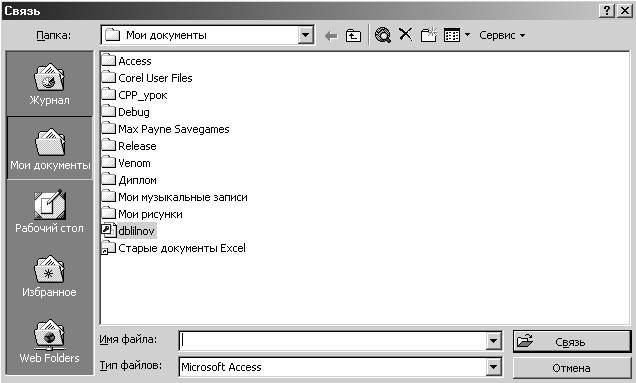Select the Старые документы Excel shortcut
Viewport: 636px width, 383px height.
click(x=174, y=248)
